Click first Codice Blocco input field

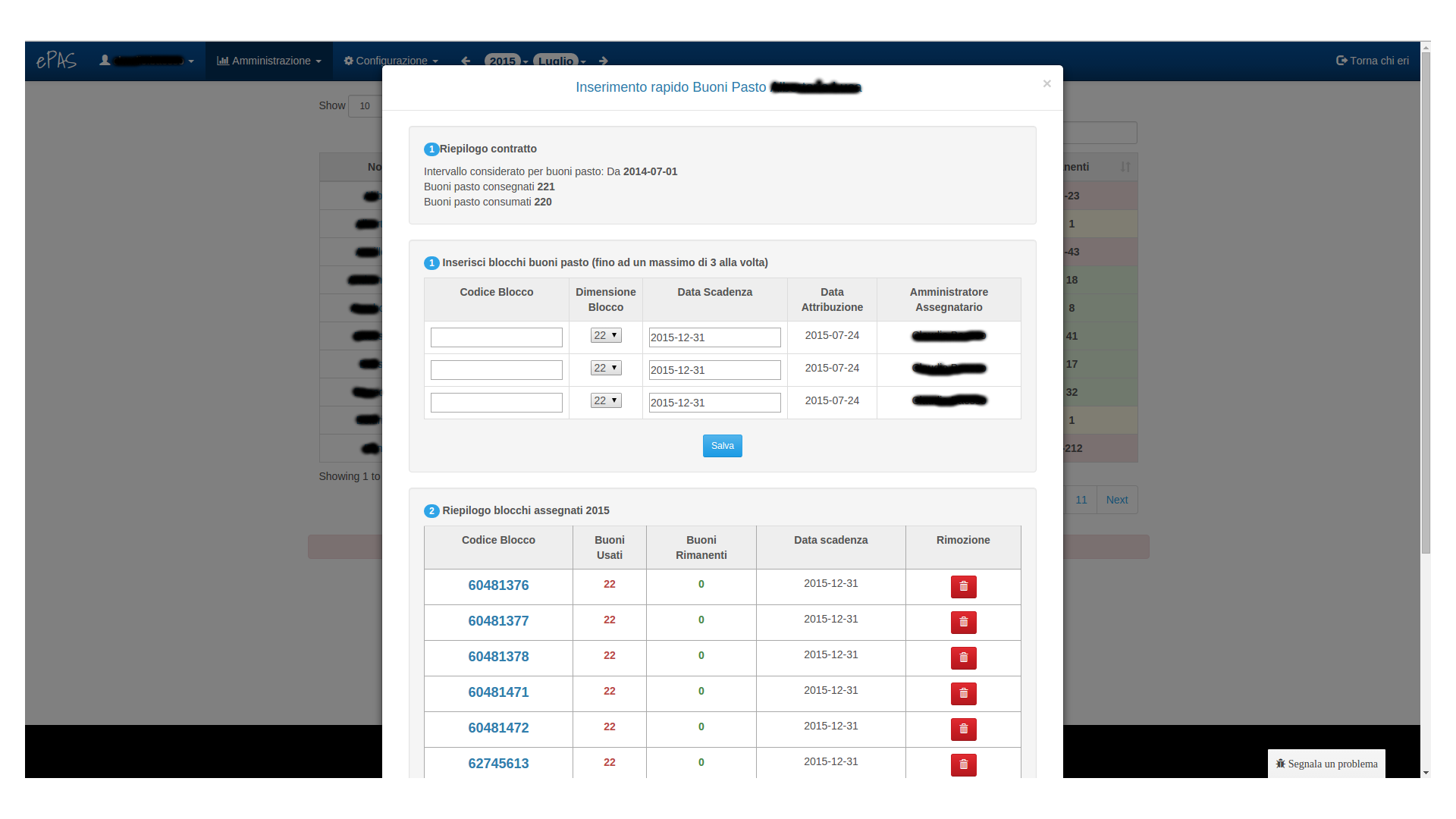[x=497, y=337]
